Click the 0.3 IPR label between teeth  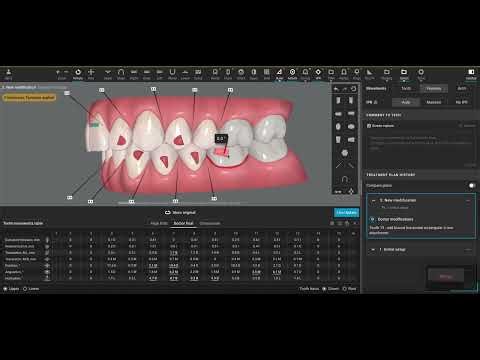coord(221,138)
